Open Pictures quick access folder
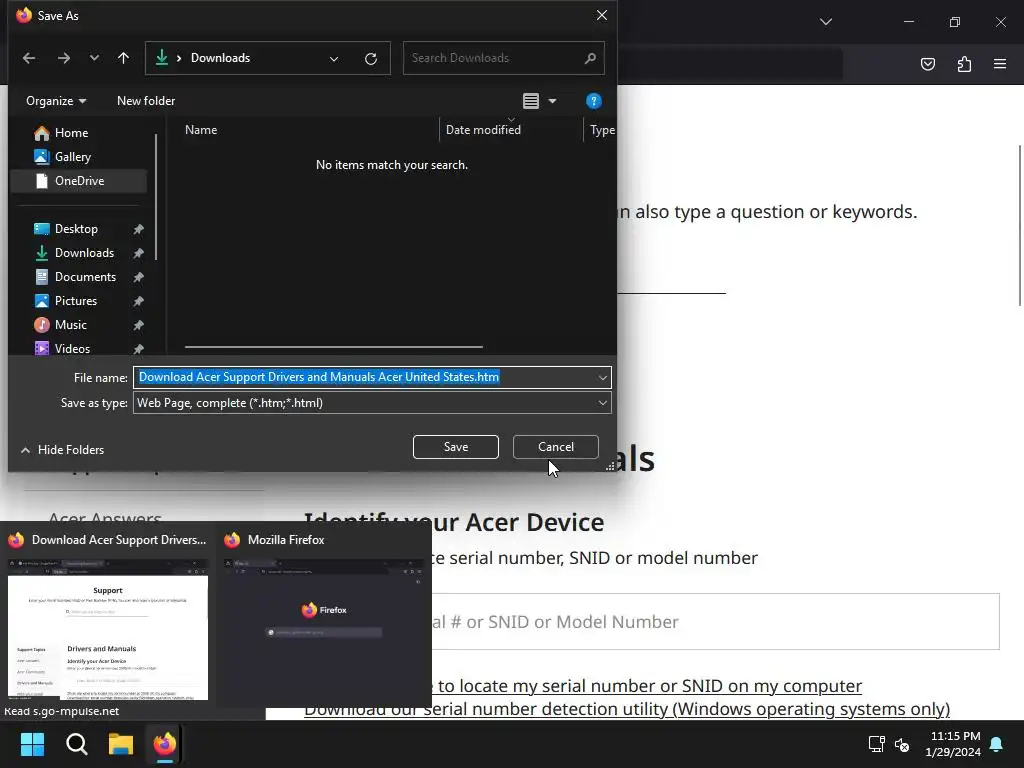The image size is (1024, 768). tap(76, 300)
